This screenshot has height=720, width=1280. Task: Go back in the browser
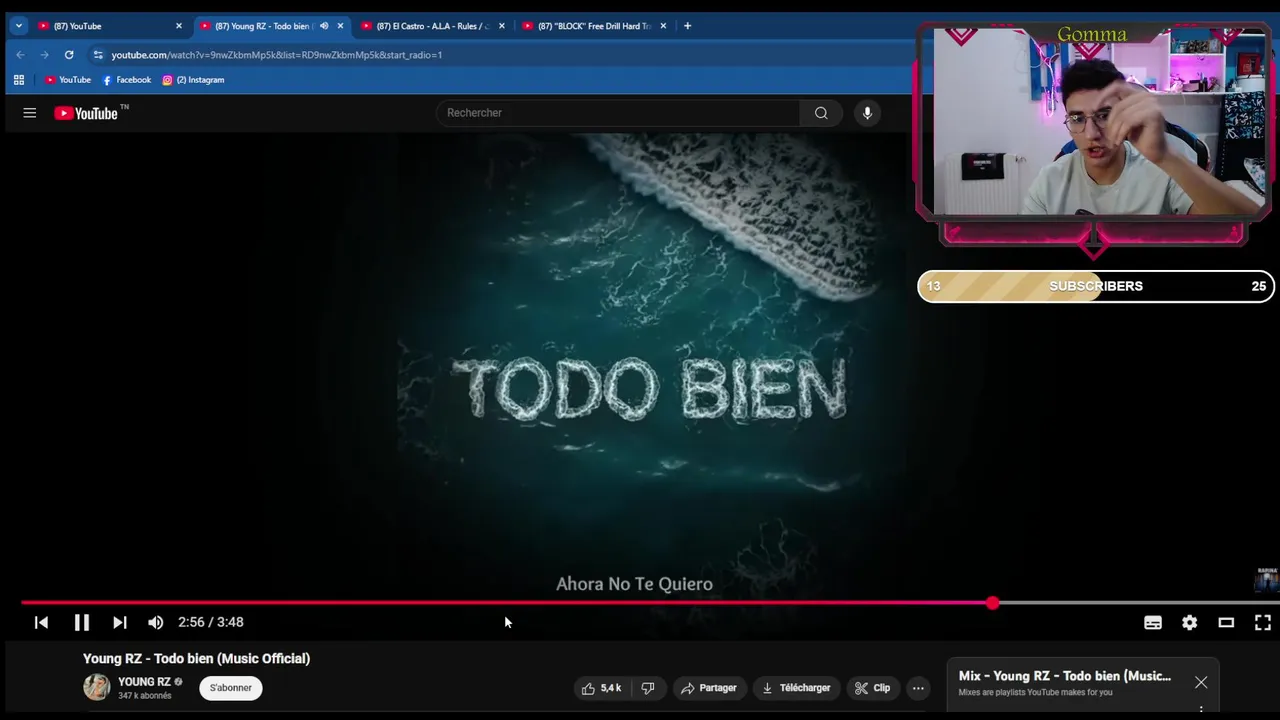20,55
